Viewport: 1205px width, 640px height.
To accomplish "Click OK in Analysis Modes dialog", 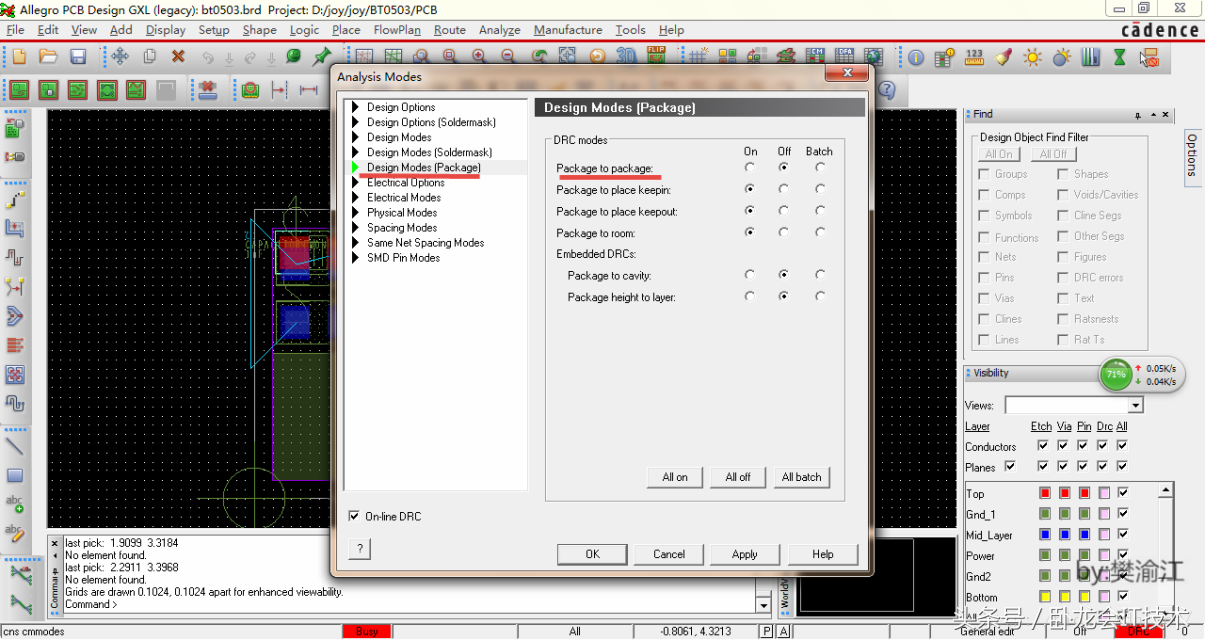I will [x=593, y=554].
